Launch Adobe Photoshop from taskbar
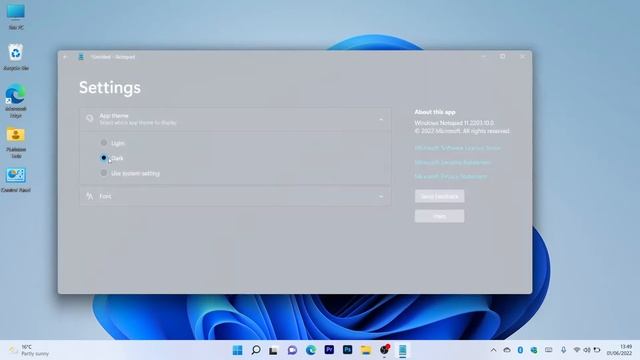 [x=347, y=350]
